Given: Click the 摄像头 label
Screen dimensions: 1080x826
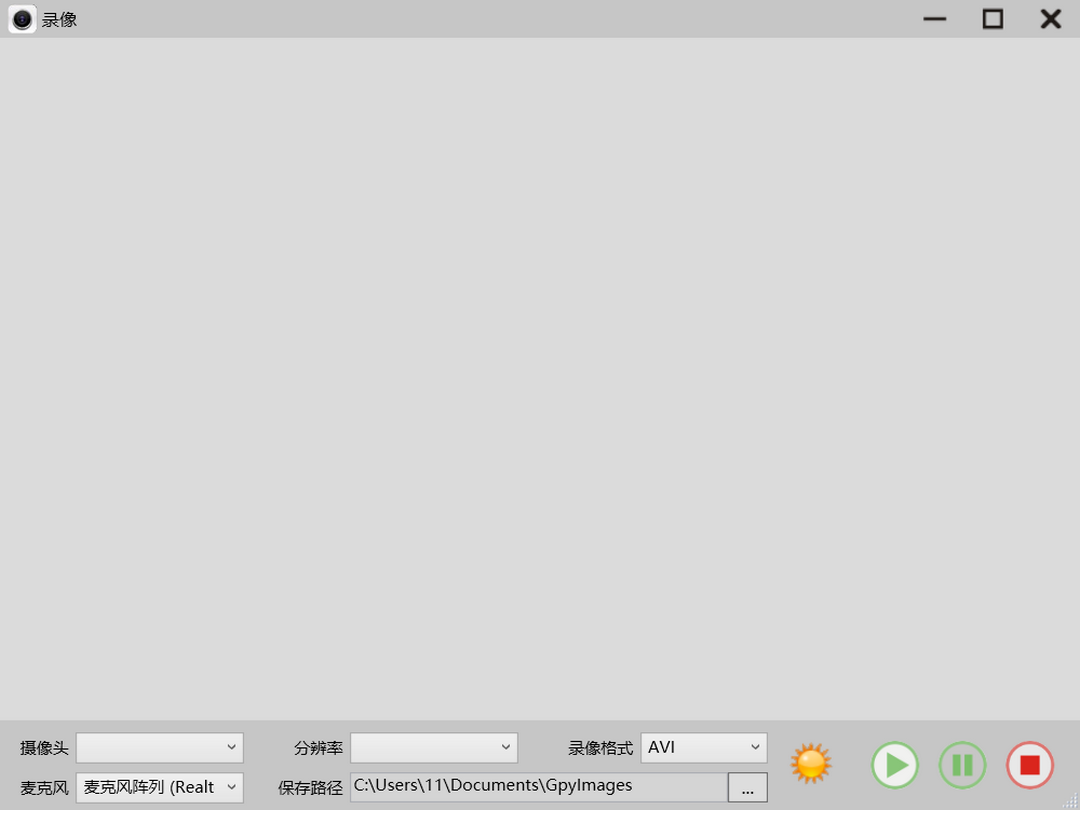Looking at the screenshot, I should [45, 748].
